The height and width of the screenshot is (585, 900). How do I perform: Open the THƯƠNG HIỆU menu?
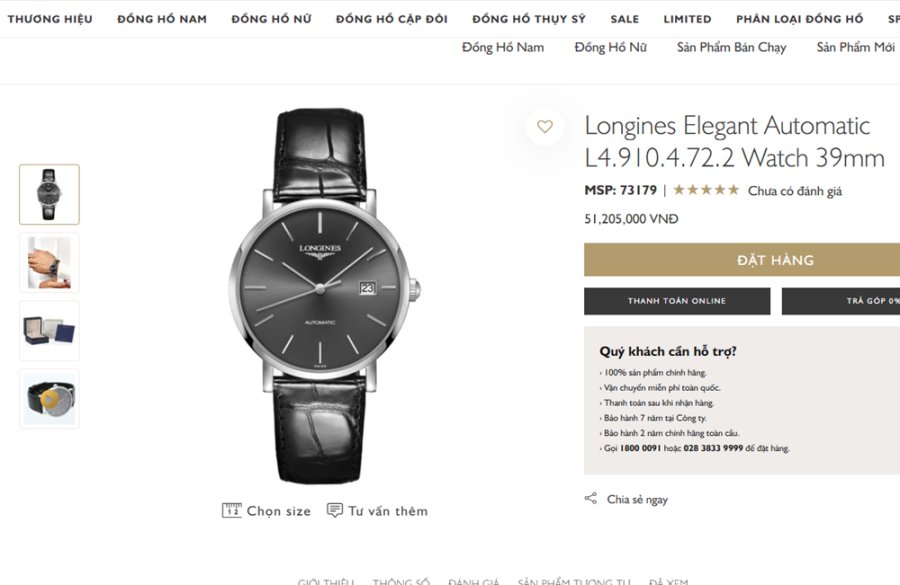tap(50, 19)
